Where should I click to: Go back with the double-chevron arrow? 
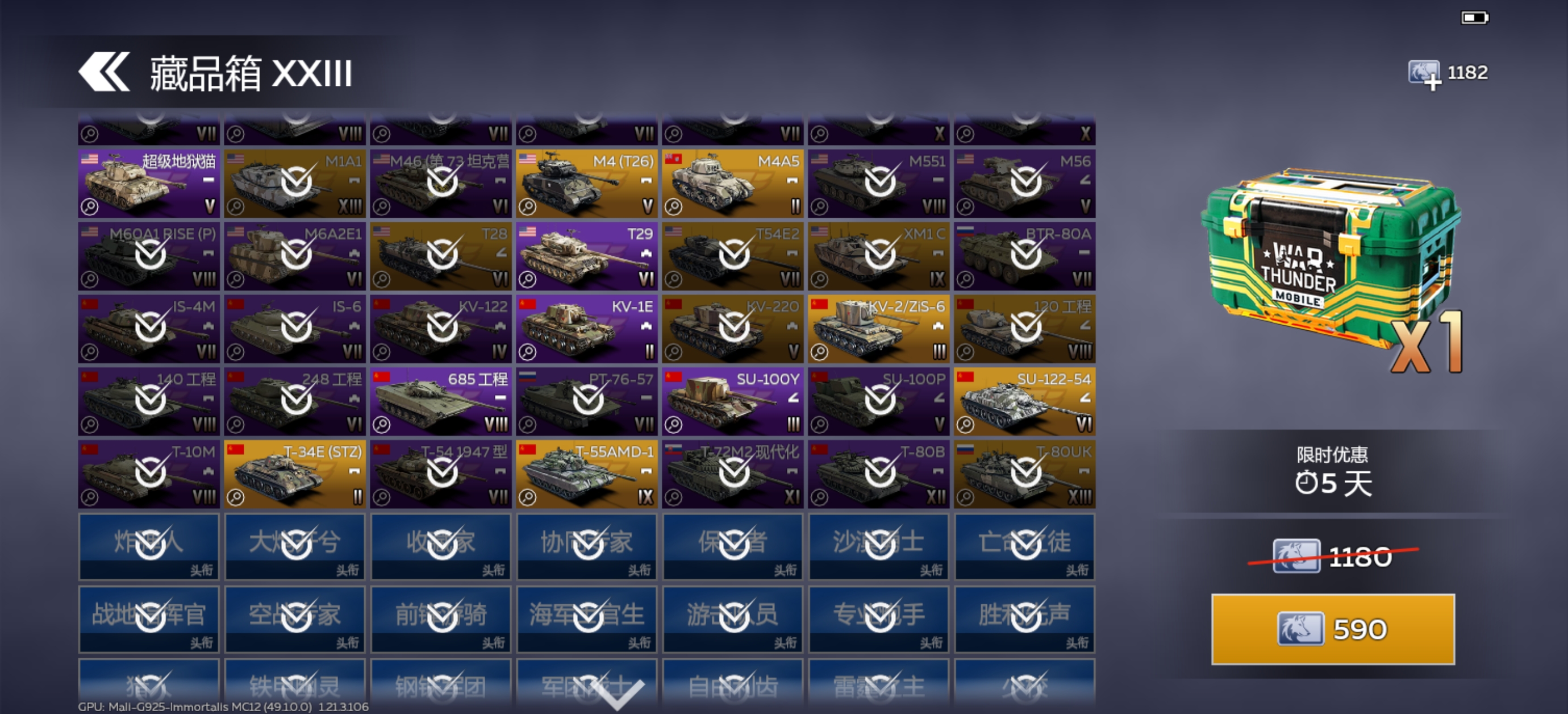(x=103, y=72)
